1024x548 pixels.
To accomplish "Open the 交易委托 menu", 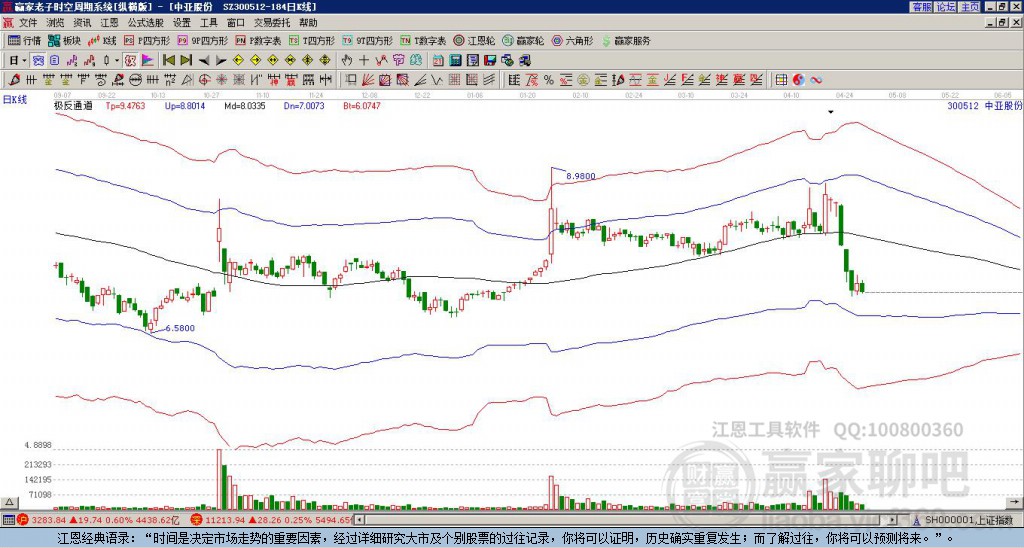I will [272, 23].
